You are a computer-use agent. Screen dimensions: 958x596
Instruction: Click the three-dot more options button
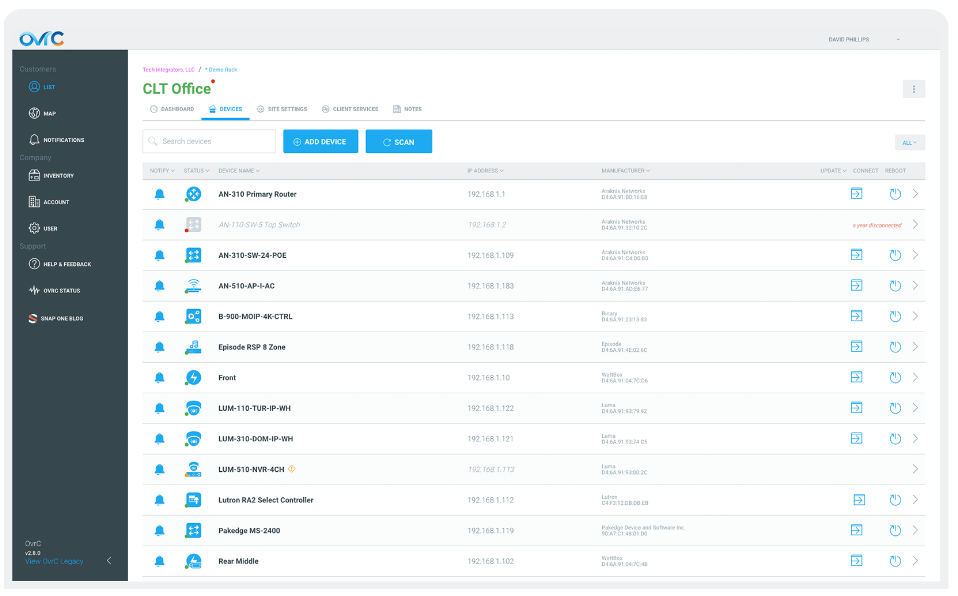pyautogui.click(x=913, y=89)
